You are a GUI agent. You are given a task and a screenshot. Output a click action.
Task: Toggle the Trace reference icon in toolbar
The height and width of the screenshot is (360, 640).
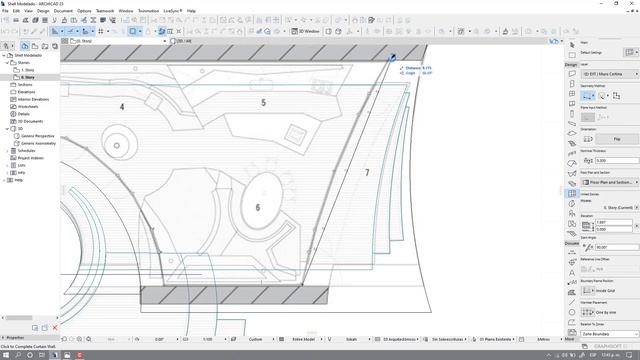pos(133,31)
